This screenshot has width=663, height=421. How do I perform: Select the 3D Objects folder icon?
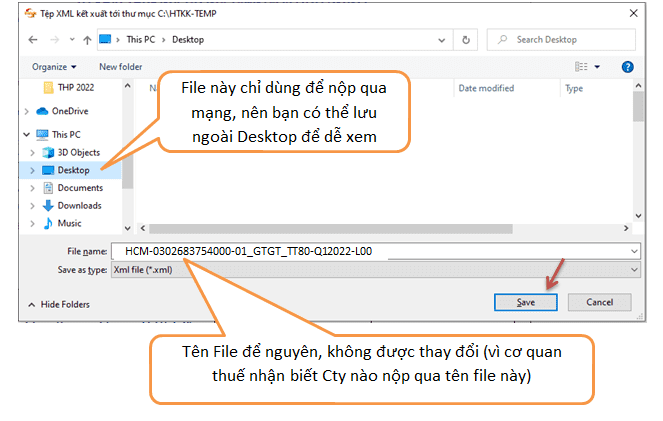pos(48,152)
